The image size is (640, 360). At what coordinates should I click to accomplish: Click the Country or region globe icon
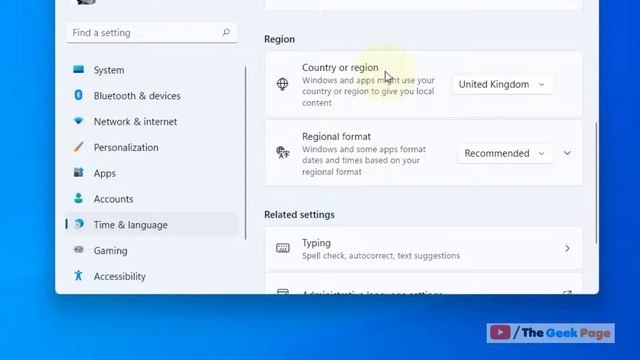[x=282, y=84]
